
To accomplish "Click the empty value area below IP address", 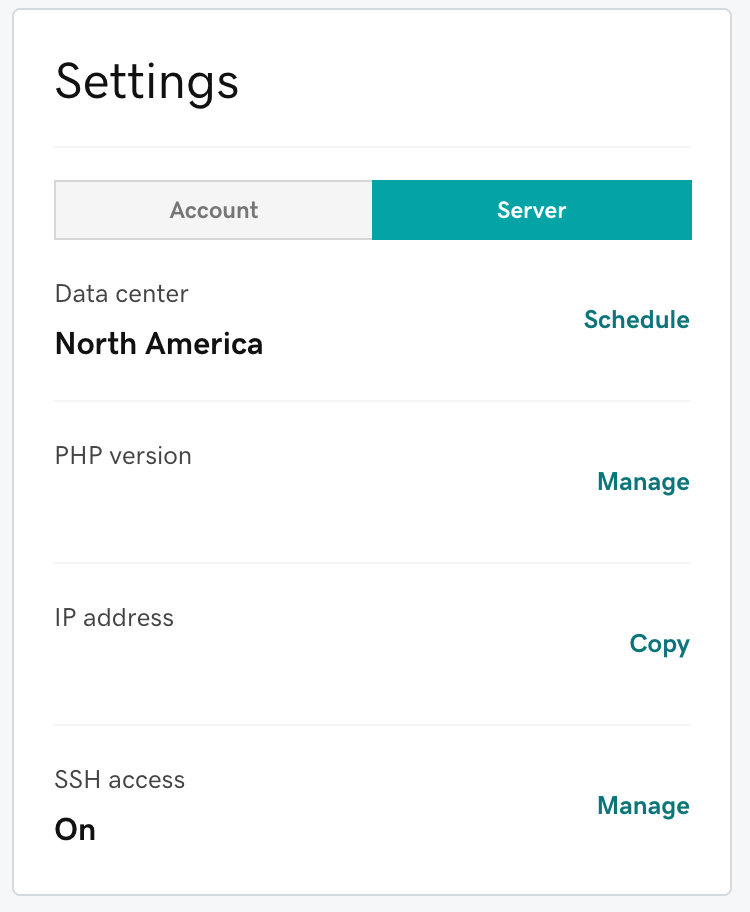I will click(x=233, y=668).
